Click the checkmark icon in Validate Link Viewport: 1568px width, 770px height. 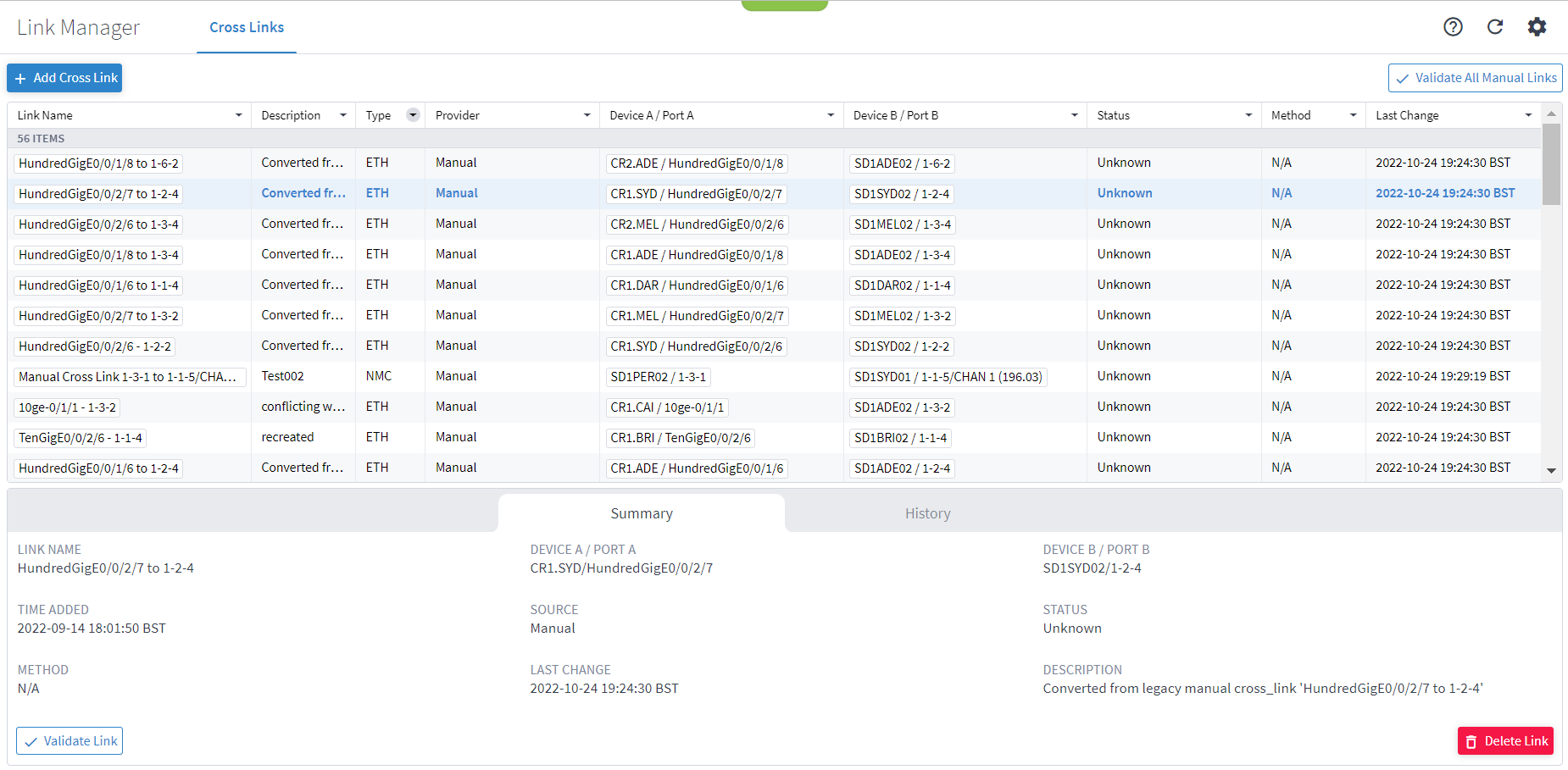coord(31,740)
